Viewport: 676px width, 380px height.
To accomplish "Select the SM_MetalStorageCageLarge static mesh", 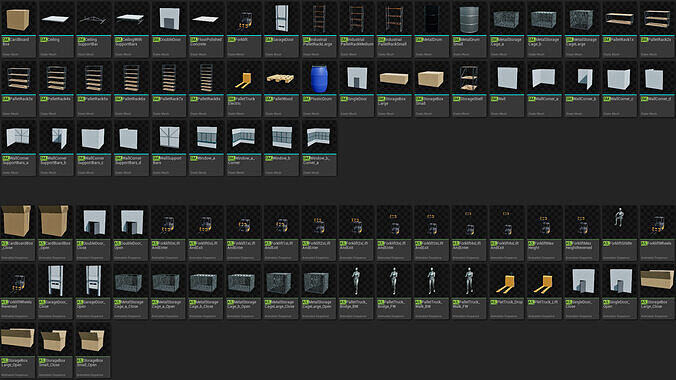I will (582, 29).
